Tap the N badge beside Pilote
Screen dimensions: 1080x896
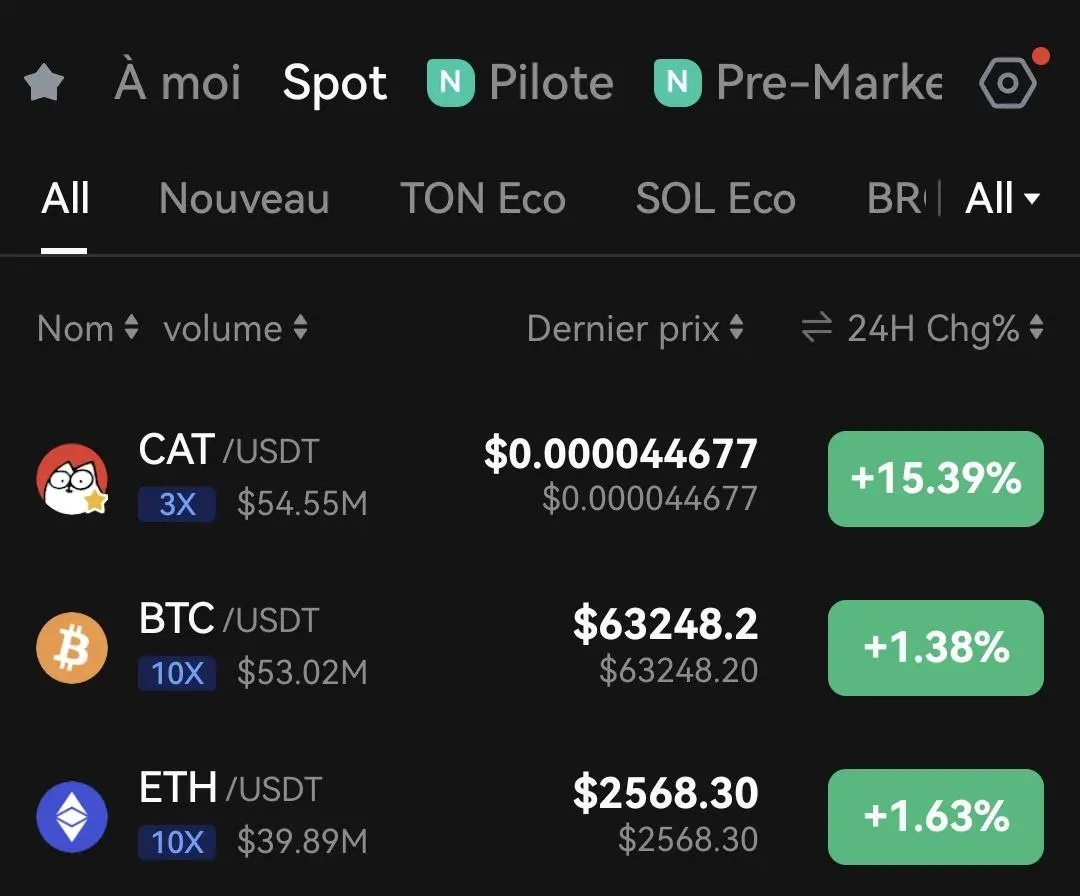(x=450, y=83)
